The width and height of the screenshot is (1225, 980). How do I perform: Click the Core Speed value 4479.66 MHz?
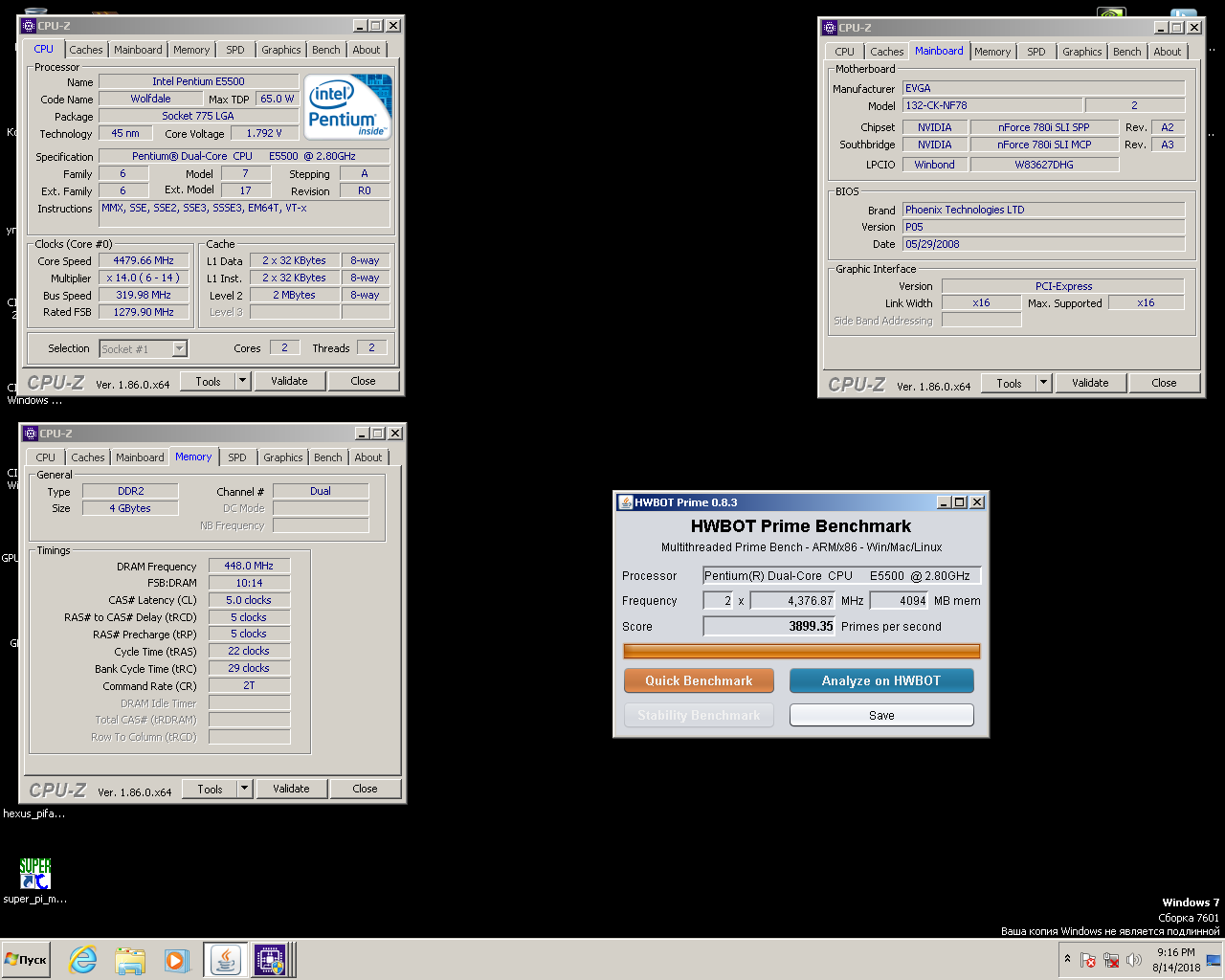(144, 260)
